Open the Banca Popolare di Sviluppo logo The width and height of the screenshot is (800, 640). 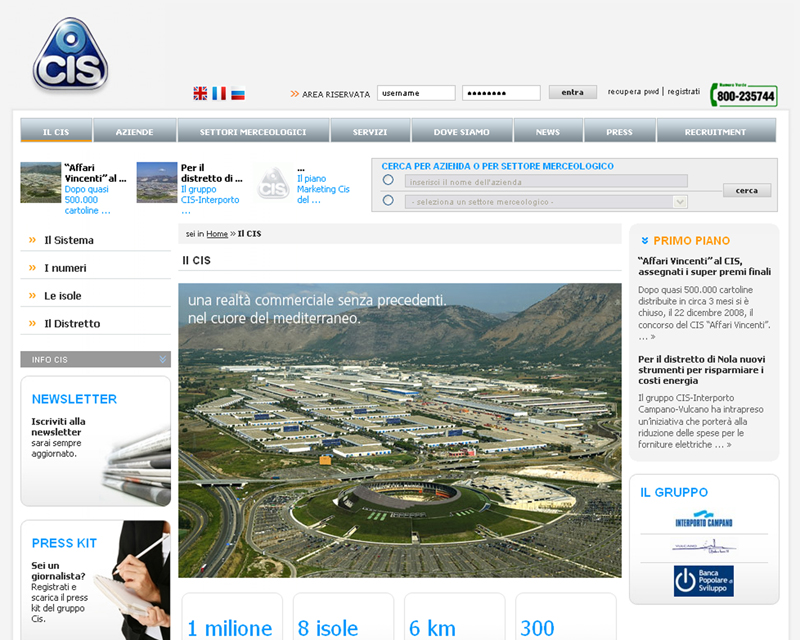(x=704, y=581)
